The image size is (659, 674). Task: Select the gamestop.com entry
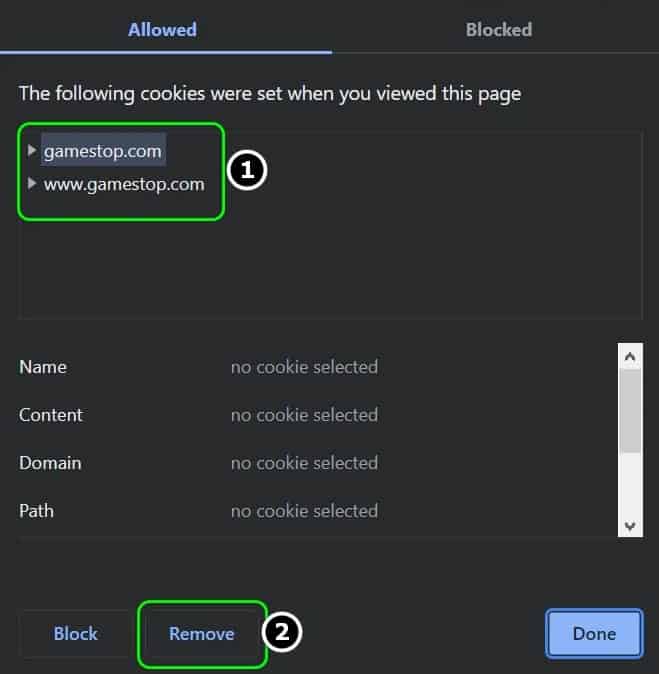tap(103, 151)
